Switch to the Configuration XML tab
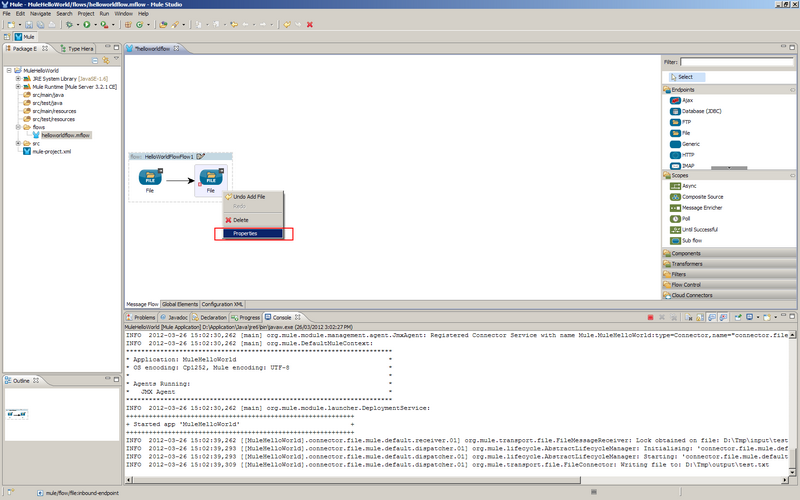This screenshot has height=500, width=800. click(222, 304)
